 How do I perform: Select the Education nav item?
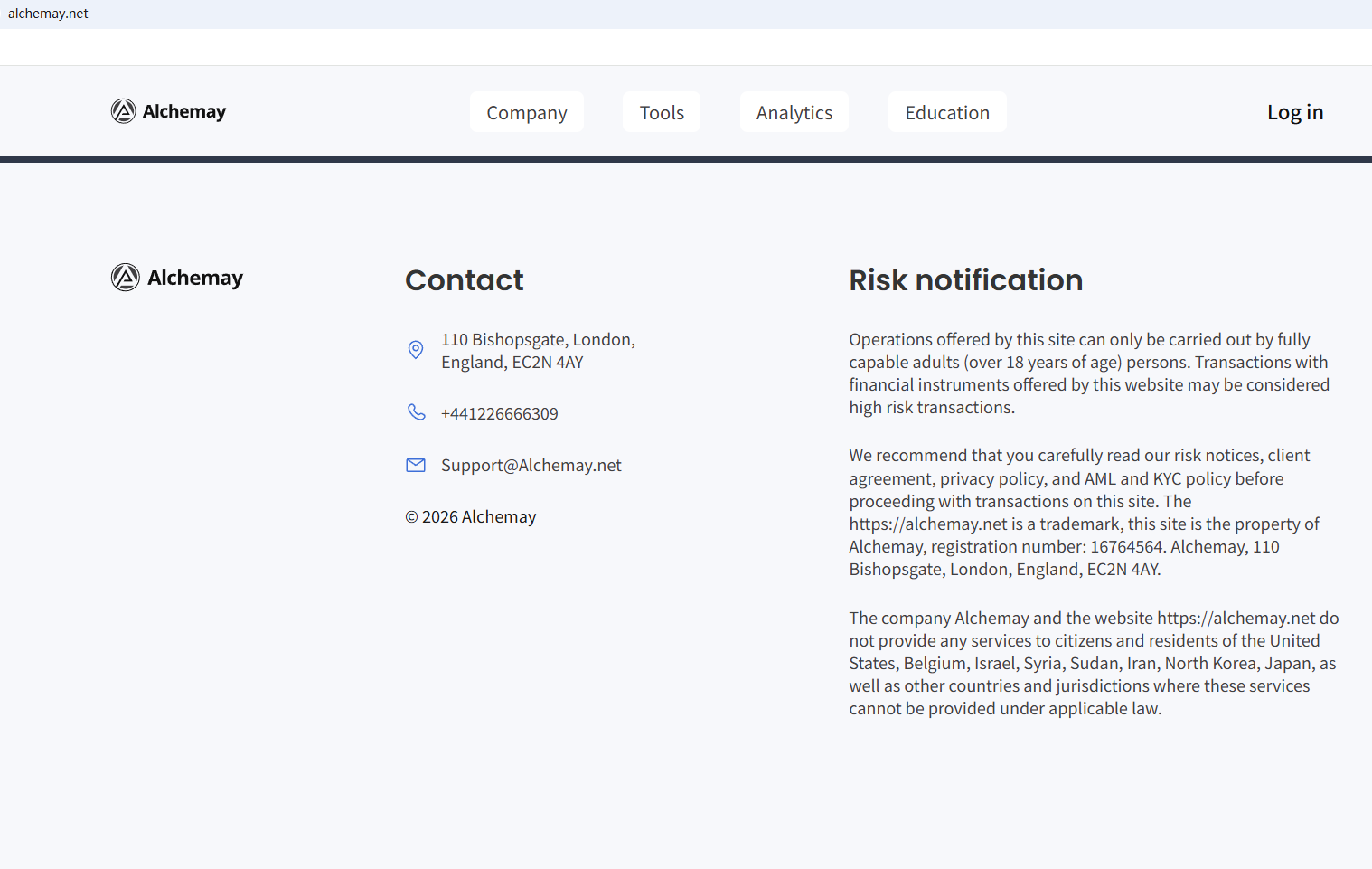(x=947, y=112)
